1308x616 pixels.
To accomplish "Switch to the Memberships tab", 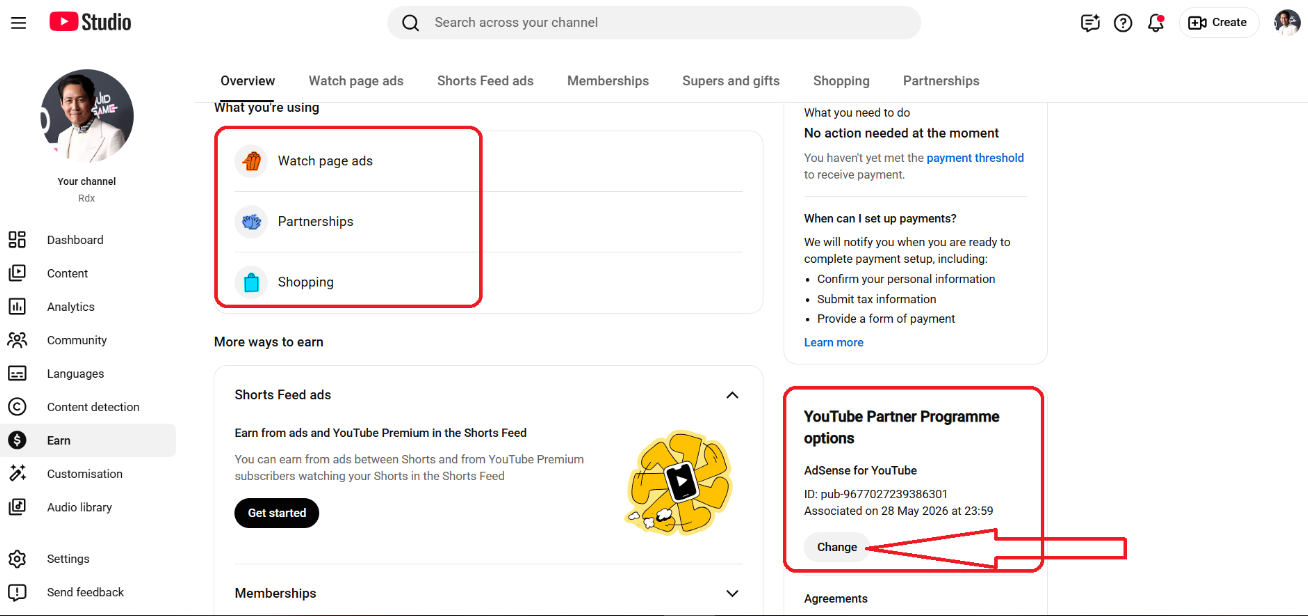I will [x=608, y=81].
